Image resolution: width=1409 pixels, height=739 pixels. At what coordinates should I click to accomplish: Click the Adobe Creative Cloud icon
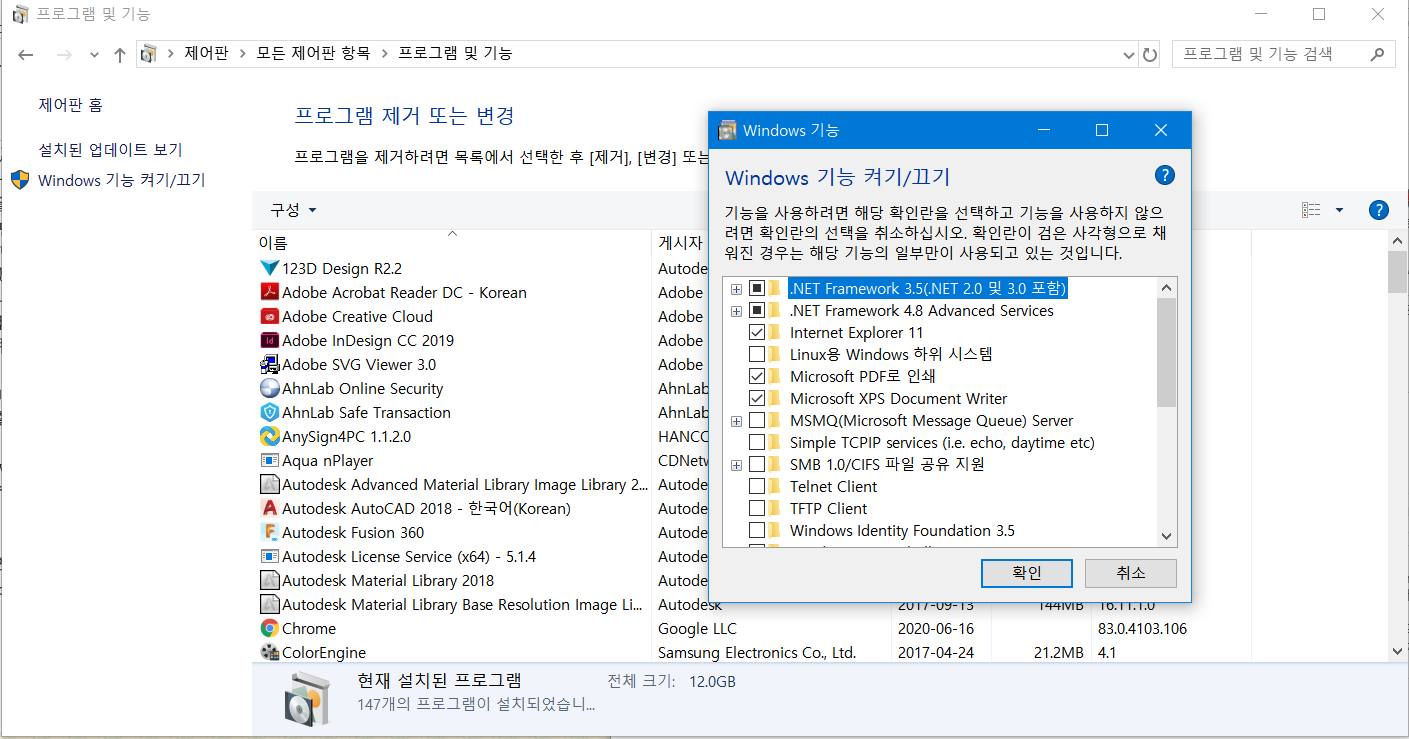(x=269, y=316)
